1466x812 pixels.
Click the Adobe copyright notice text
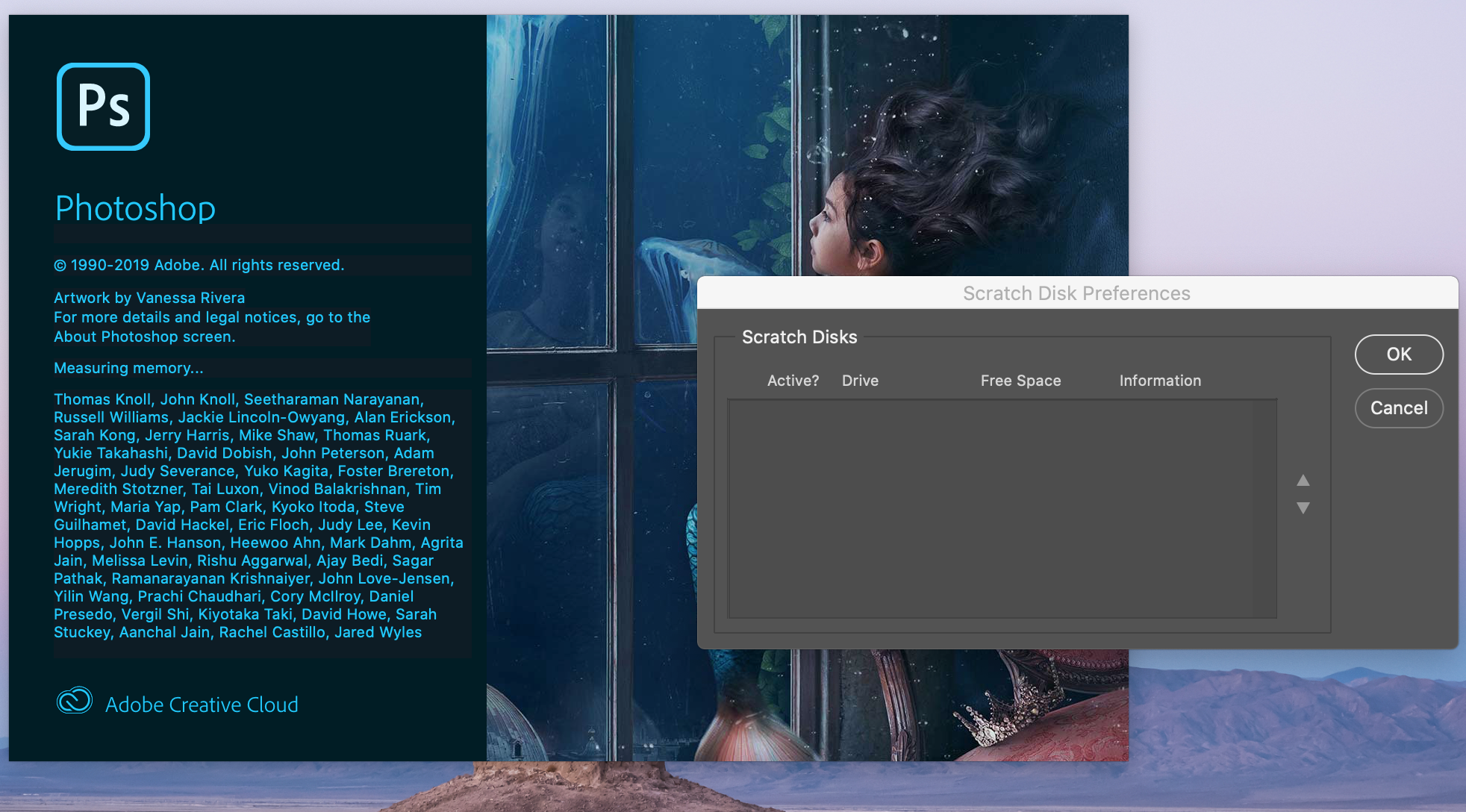[x=199, y=265]
